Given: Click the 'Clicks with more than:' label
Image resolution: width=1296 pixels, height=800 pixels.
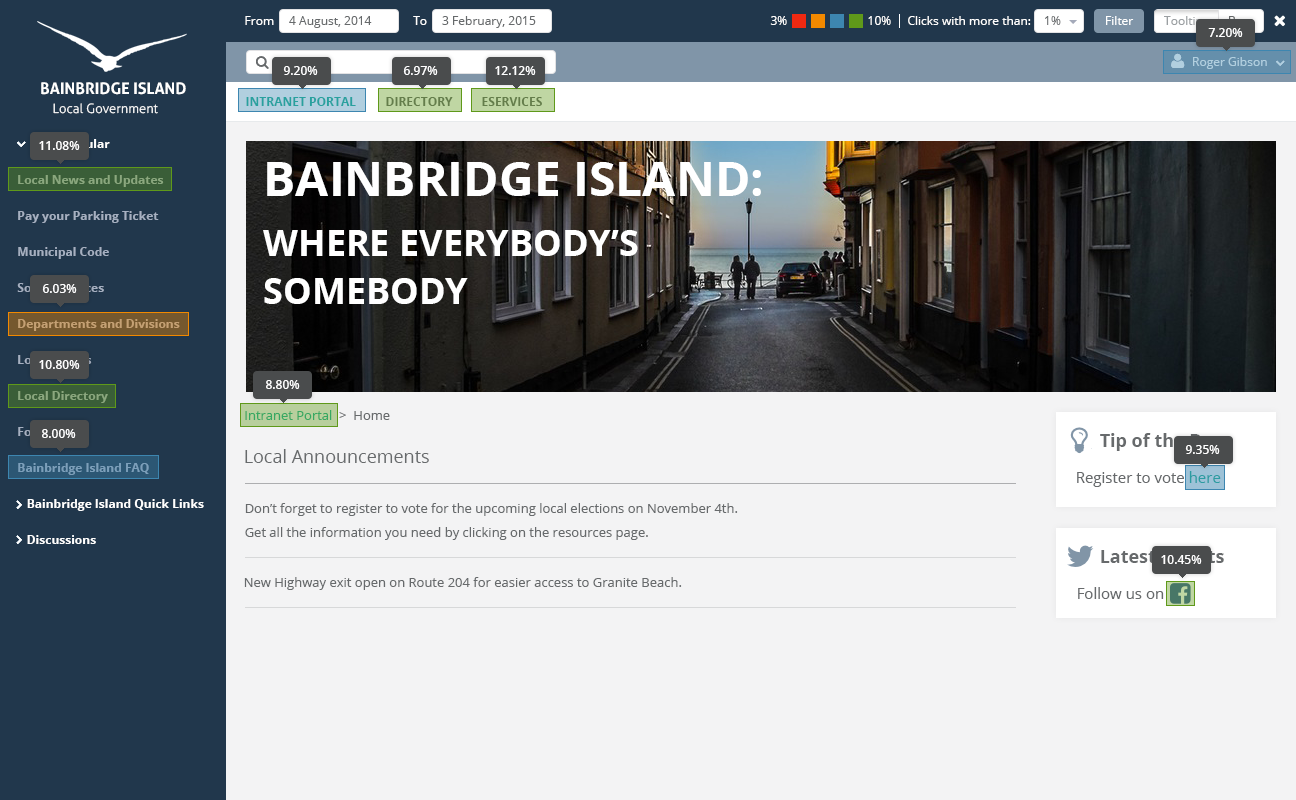Looking at the screenshot, I should click(x=969, y=21).
